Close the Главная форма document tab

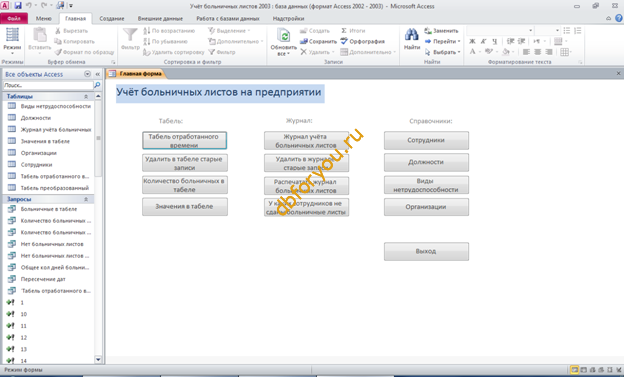pyautogui.click(x=618, y=73)
